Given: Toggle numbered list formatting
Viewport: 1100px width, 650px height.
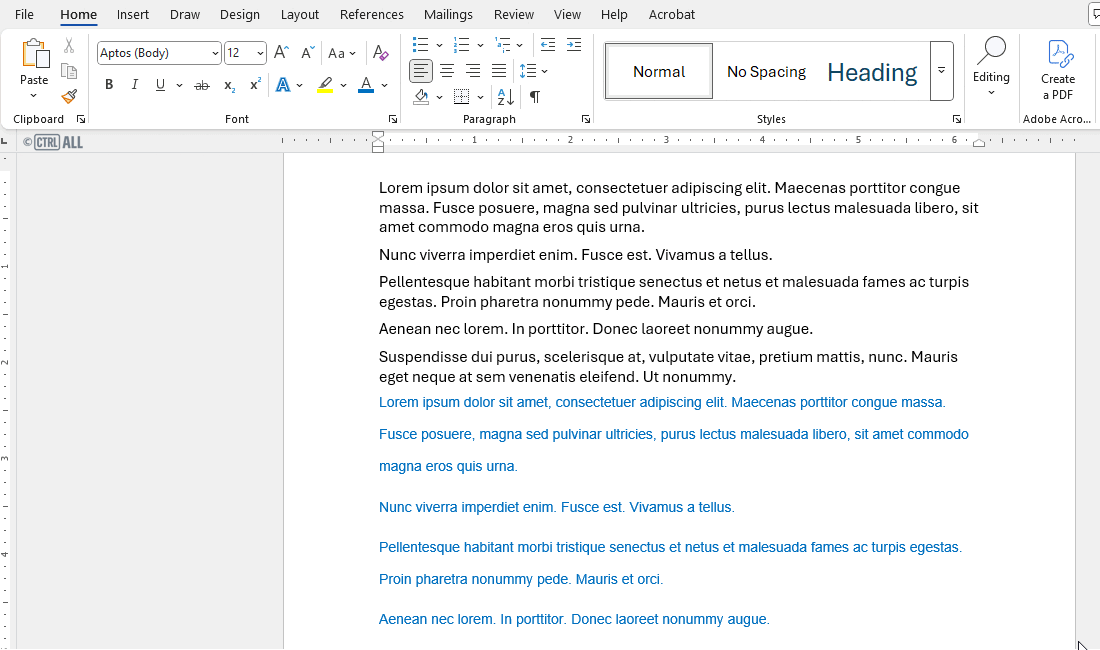Looking at the screenshot, I should (461, 45).
